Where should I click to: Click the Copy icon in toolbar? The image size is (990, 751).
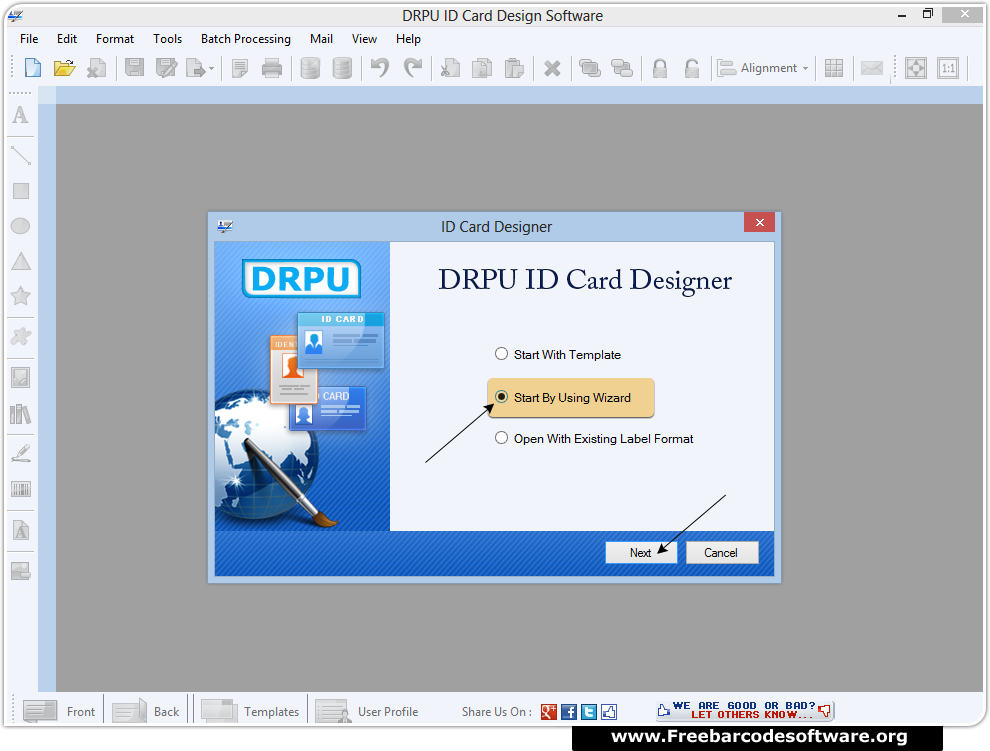[482, 68]
